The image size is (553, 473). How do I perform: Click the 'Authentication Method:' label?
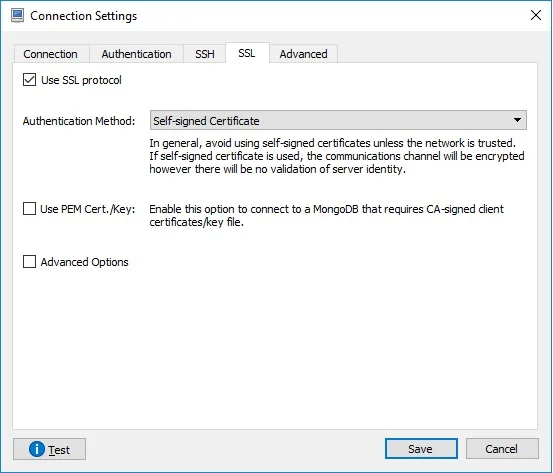[79, 121]
